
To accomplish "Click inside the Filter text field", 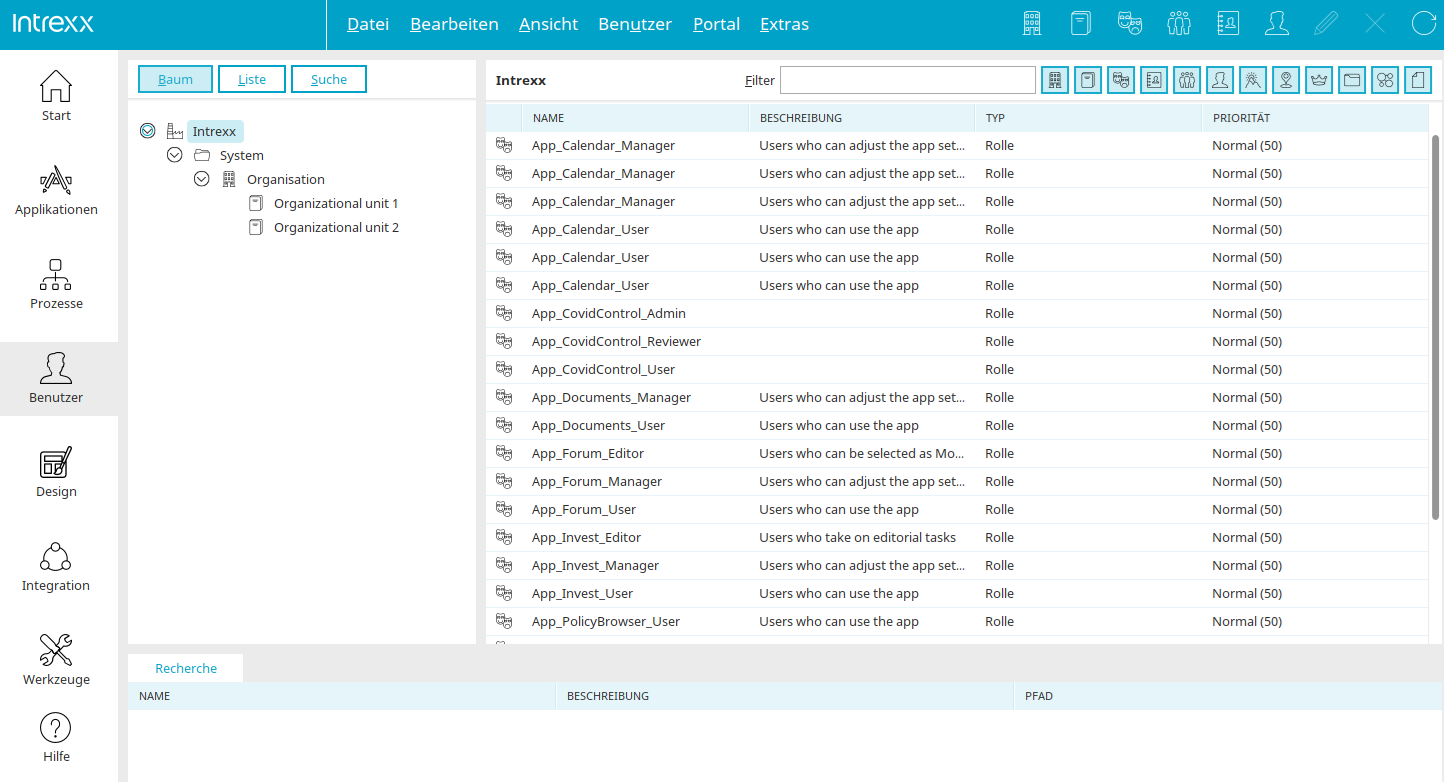I will (908, 80).
